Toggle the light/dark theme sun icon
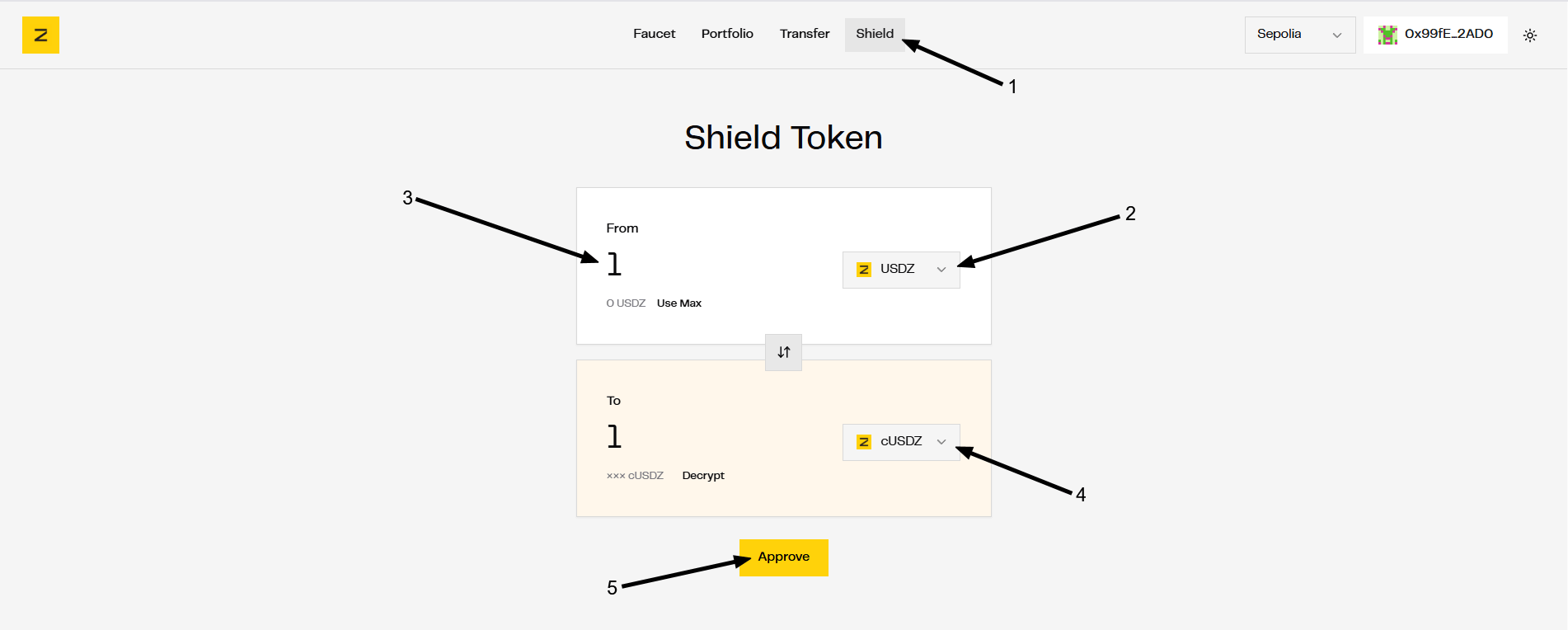This screenshot has height=630, width=1568. (x=1530, y=35)
